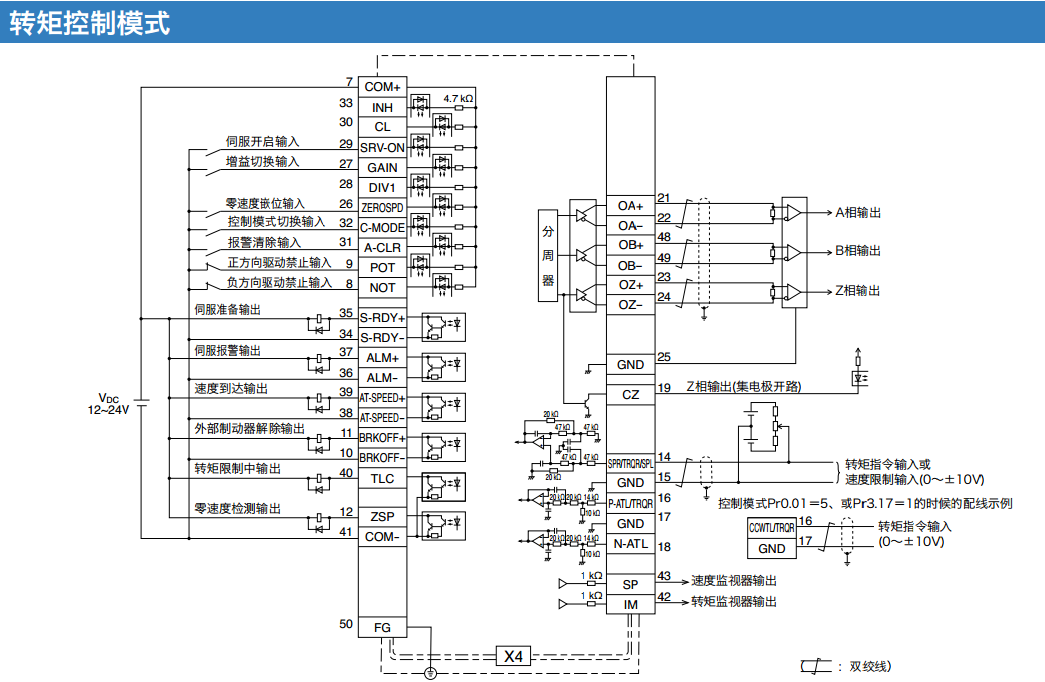Click the ground symbol below the FG terminal
Screen dimensions: 1045x682
pos(430,672)
